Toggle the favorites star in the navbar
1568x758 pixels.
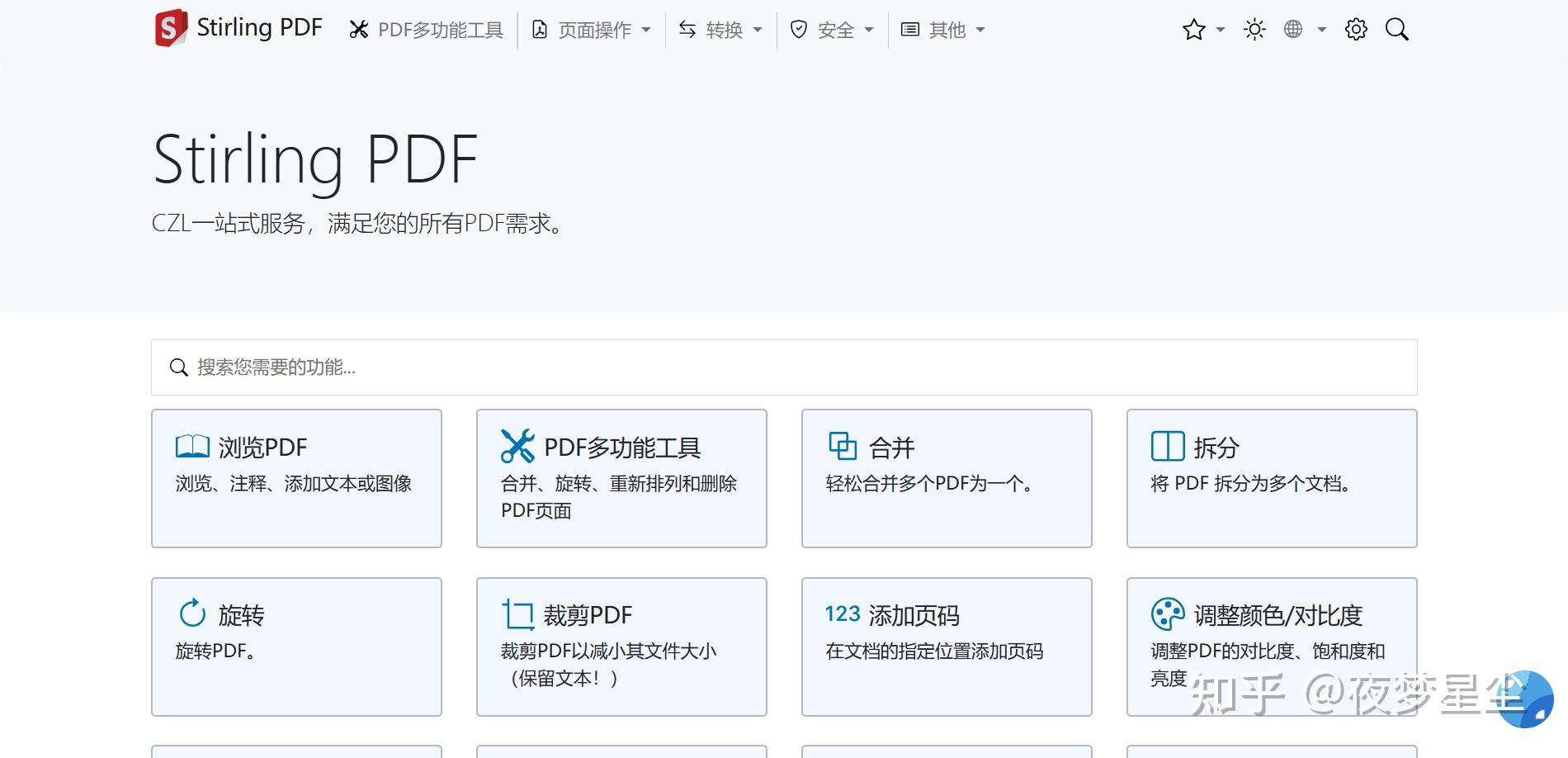point(1193,29)
